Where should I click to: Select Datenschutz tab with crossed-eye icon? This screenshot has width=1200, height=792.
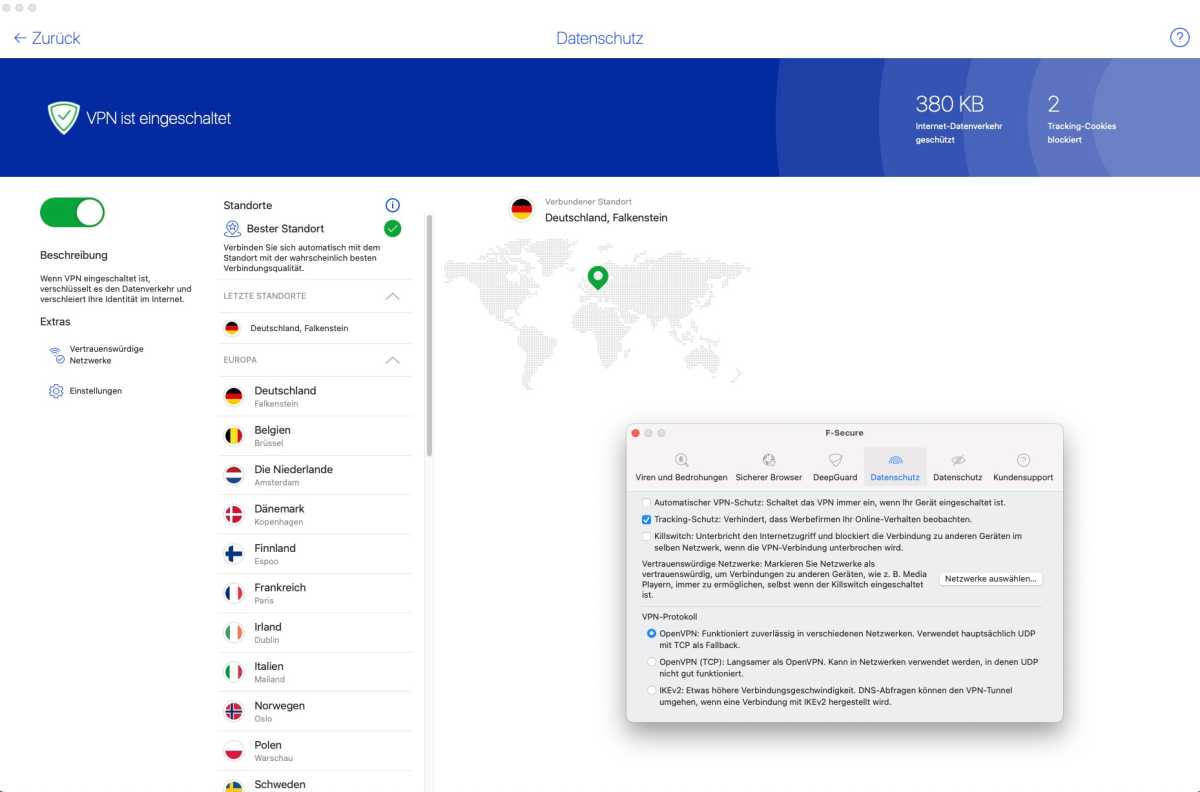click(x=958, y=467)
